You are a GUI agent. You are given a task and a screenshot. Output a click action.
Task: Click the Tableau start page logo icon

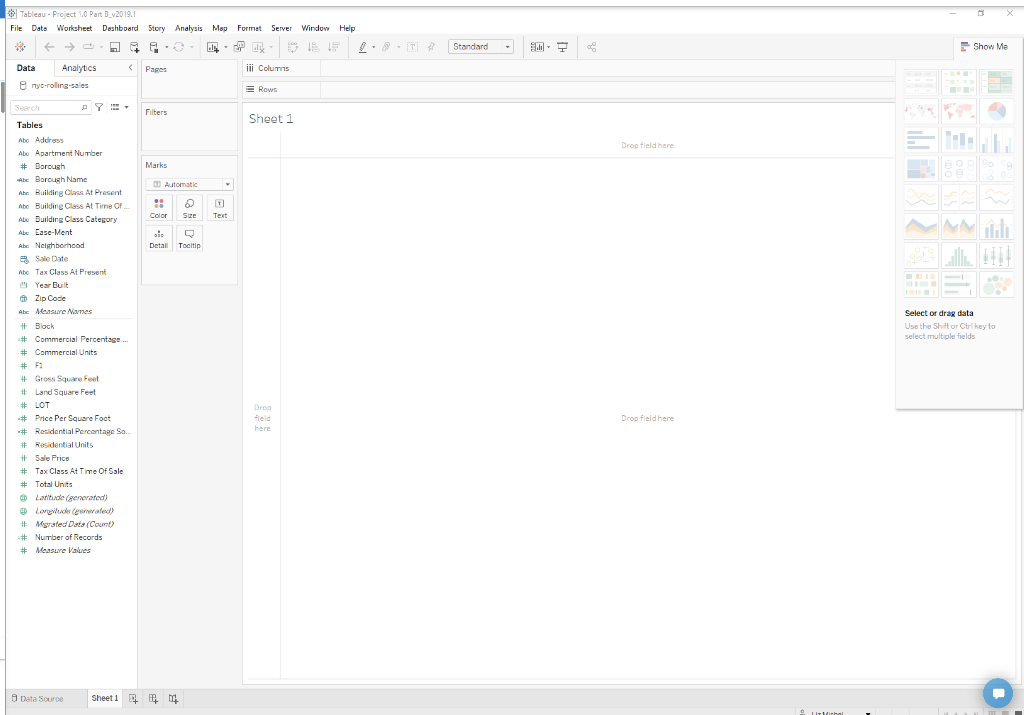(20, 47)
